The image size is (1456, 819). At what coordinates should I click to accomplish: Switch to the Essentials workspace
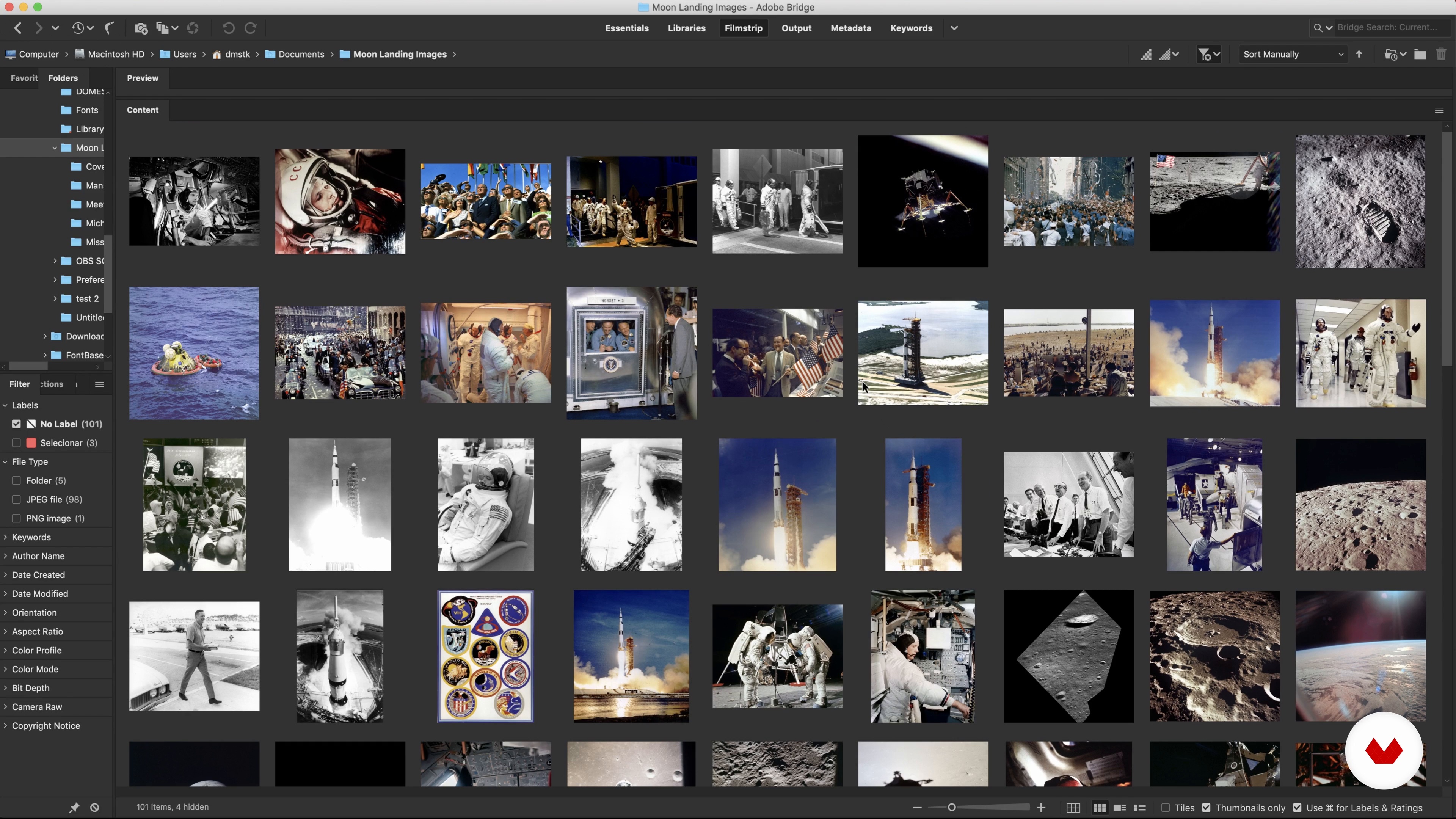pos(626,28)
